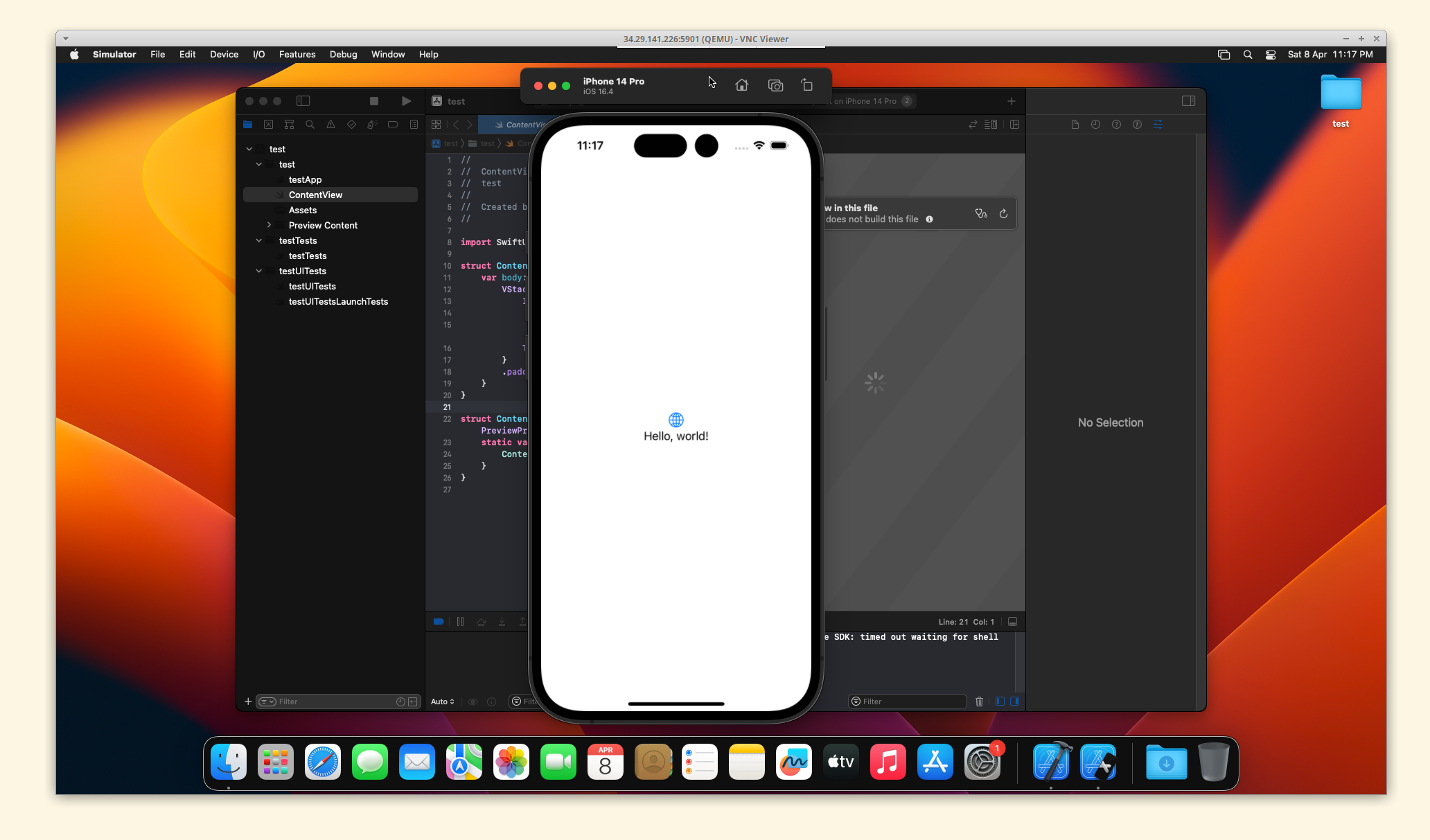Open the Features menu
This screenshot has height=840, width=1430.
pos(297,54)
